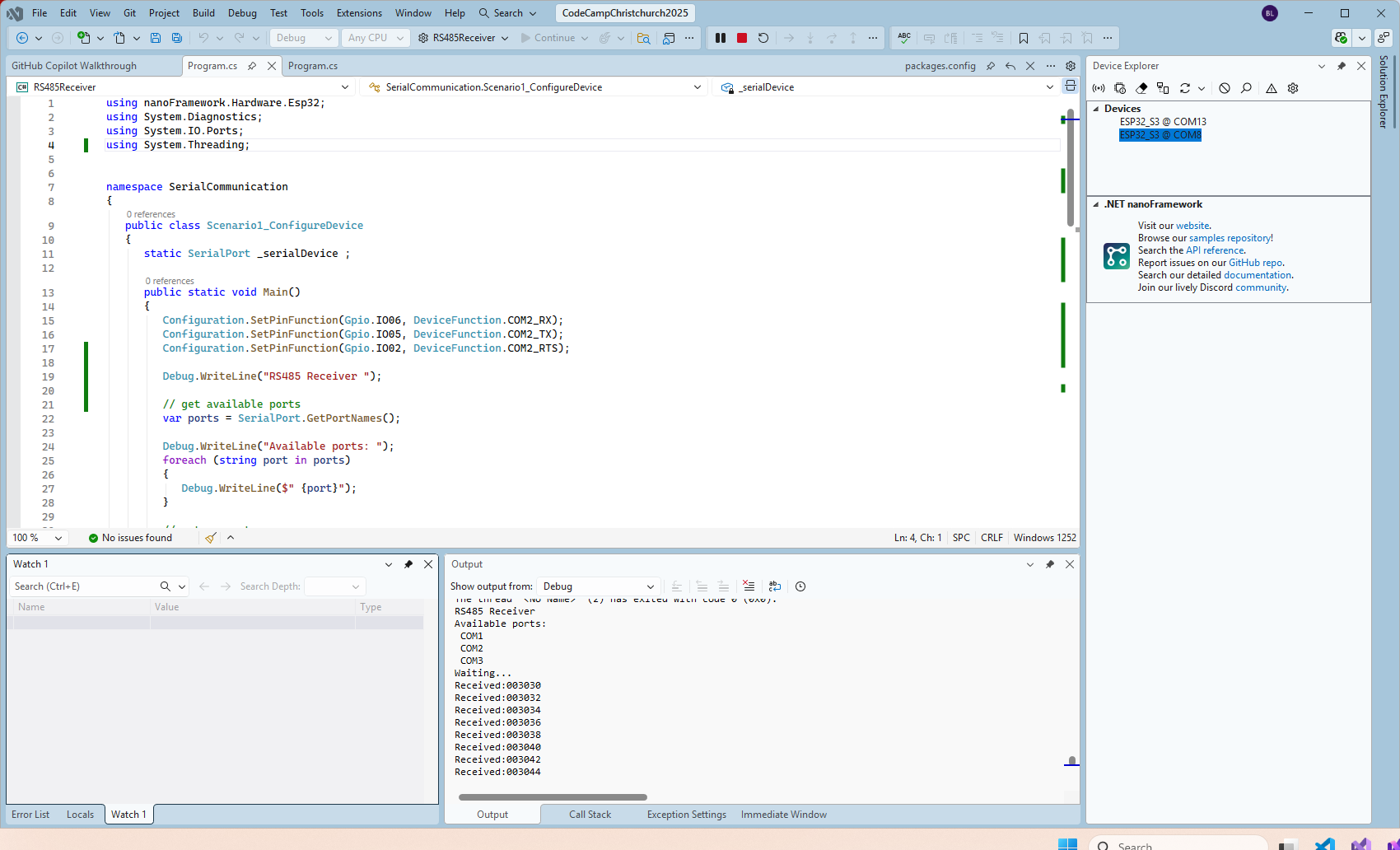Pause execution using the Break All icon
The image size is (1400, 850).
(x=721, y=38)
